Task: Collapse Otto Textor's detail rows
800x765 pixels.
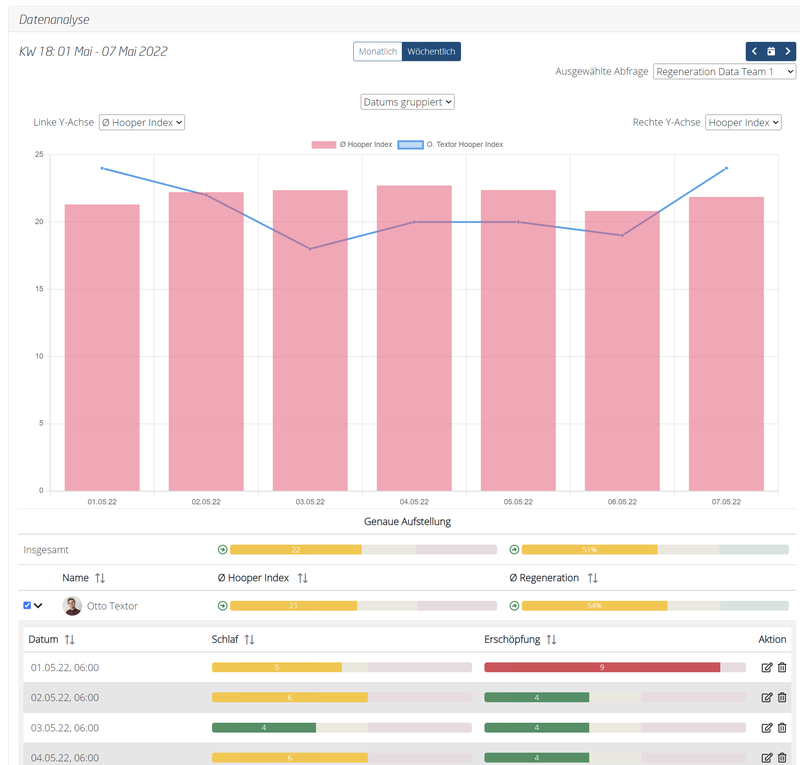Action: point(39,605)
